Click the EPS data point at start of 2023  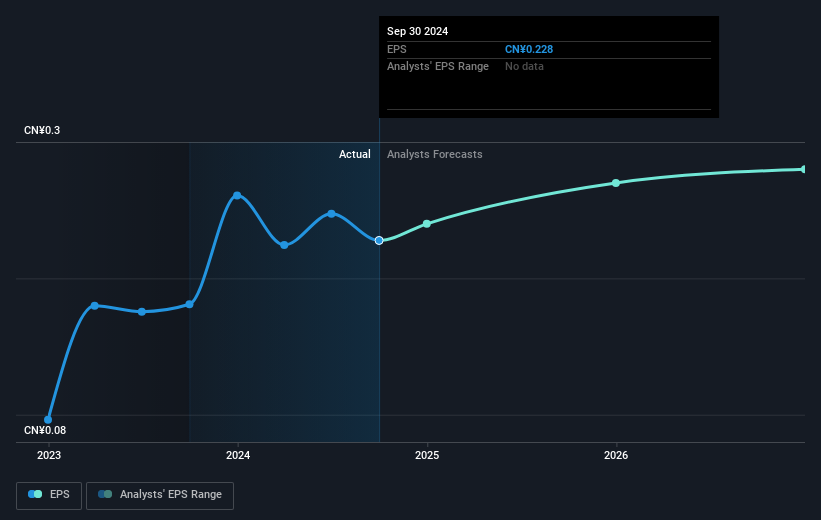pyautogui.click(x=48, y=419)
